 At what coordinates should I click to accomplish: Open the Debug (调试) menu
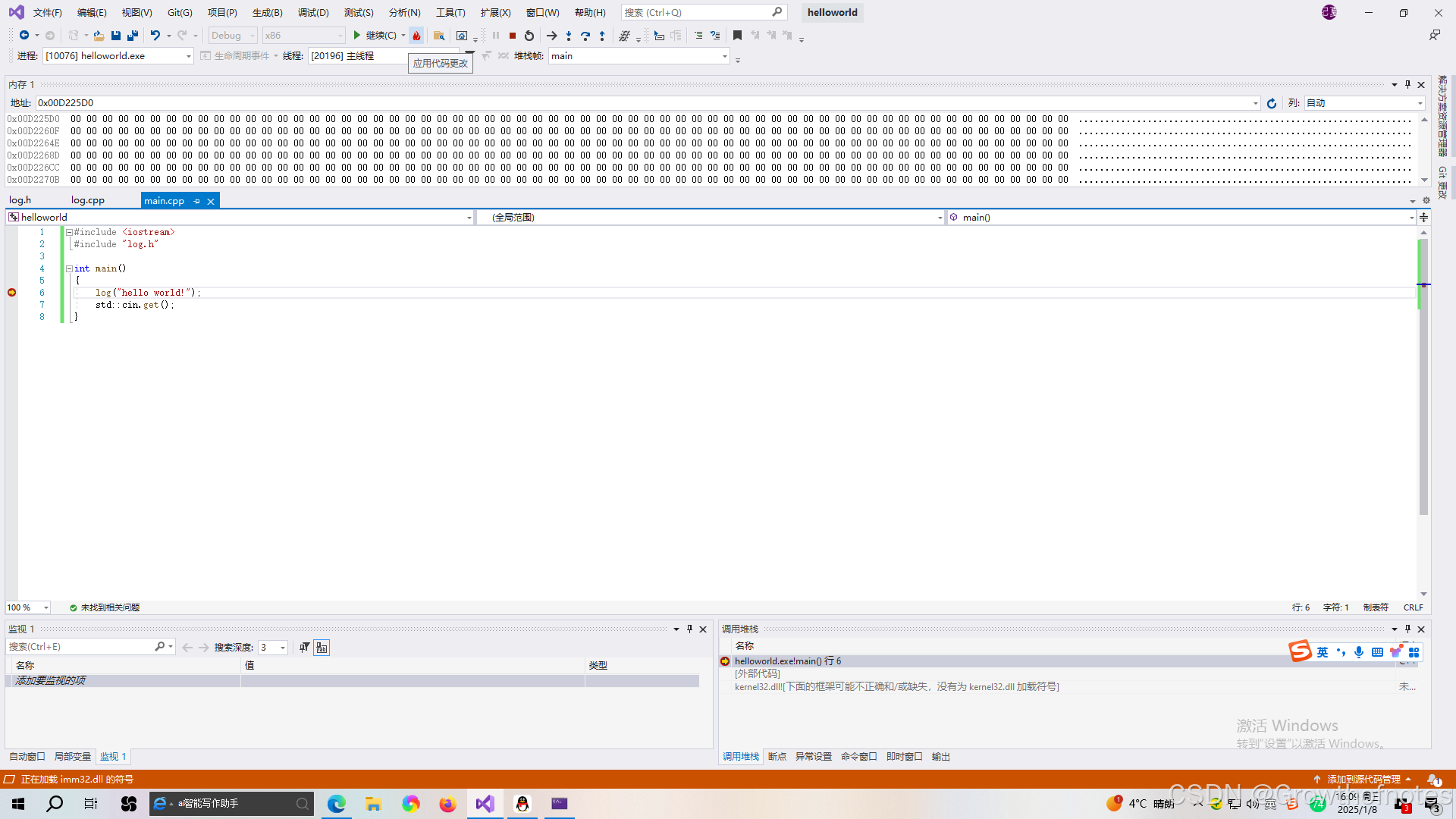coord(313,13)
